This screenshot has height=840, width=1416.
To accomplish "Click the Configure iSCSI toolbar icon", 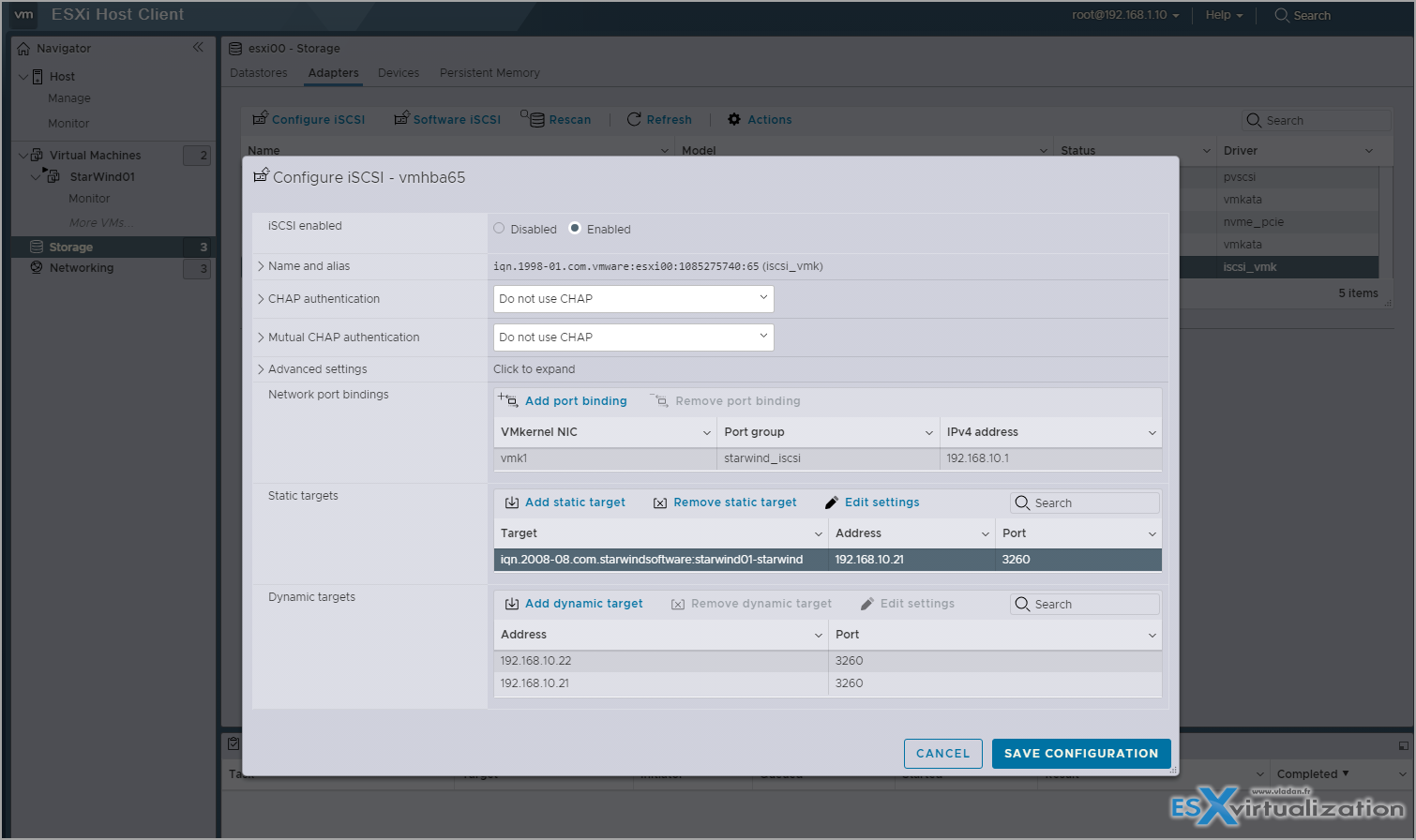I will (260, 118).
